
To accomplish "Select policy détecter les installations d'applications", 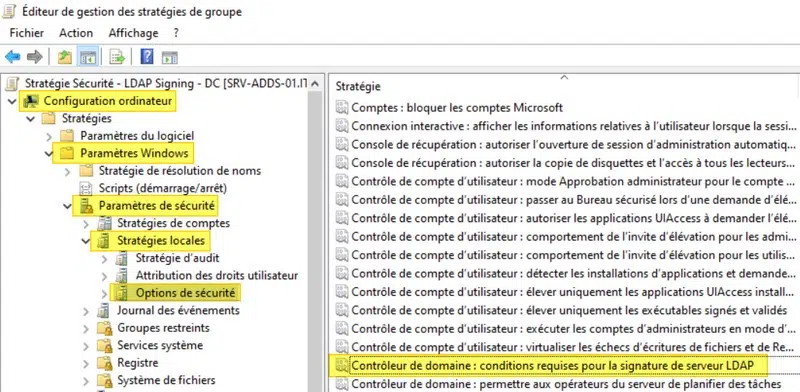I will point(573,274).
